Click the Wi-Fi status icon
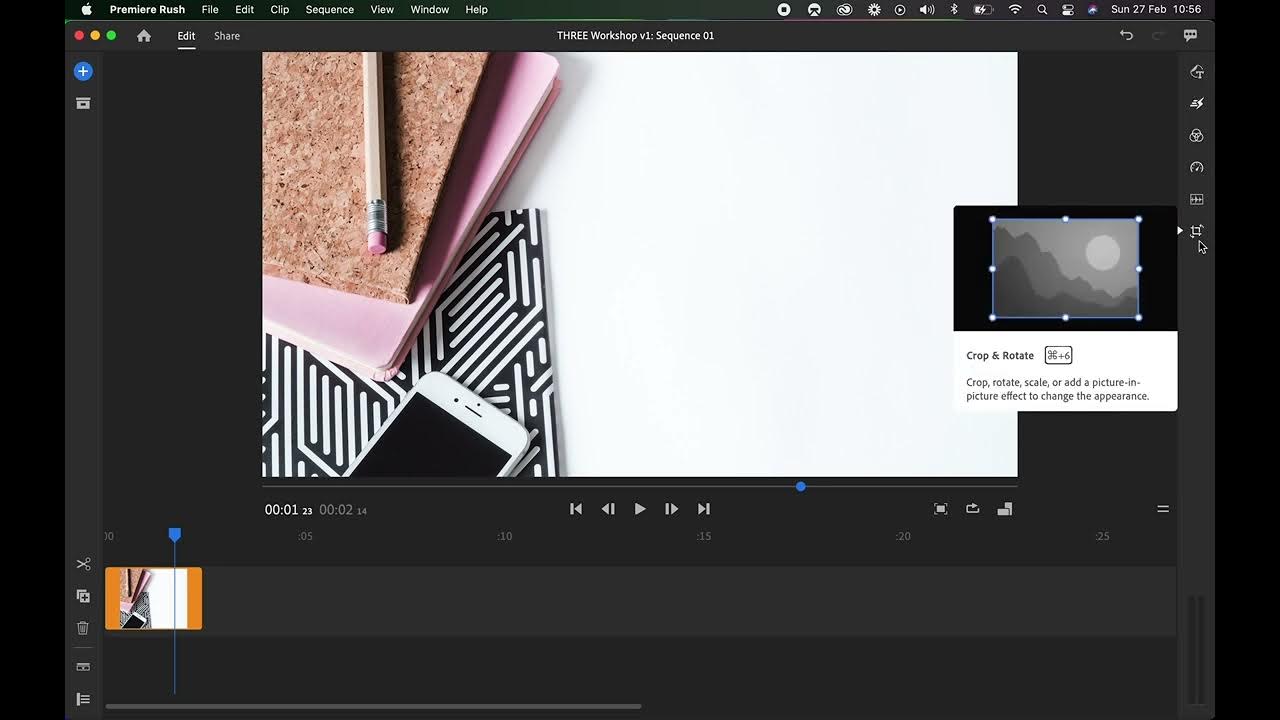Screen dimensions: 1280x720 1015,9
